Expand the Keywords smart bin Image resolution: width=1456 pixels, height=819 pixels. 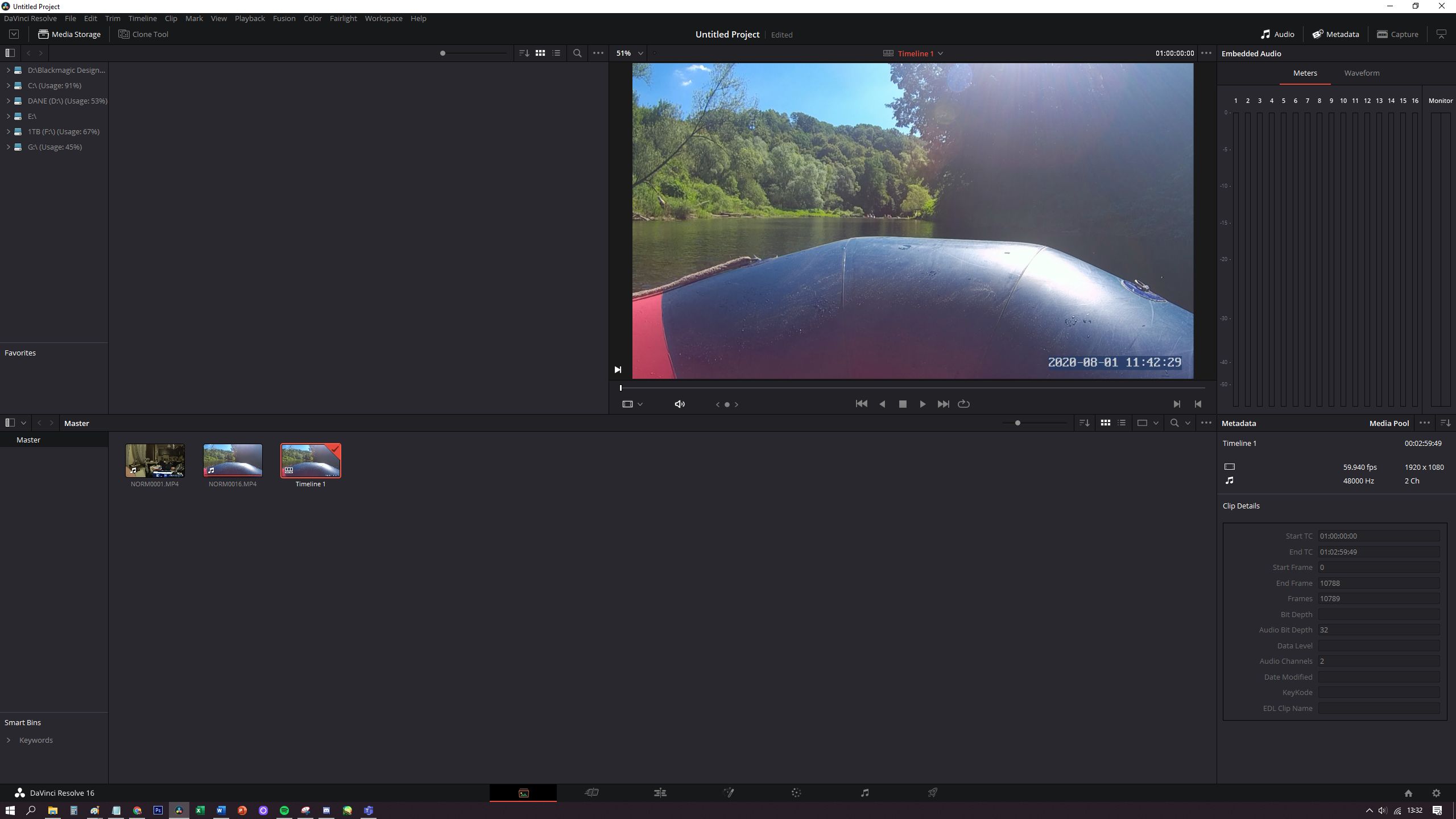(9, 740)
